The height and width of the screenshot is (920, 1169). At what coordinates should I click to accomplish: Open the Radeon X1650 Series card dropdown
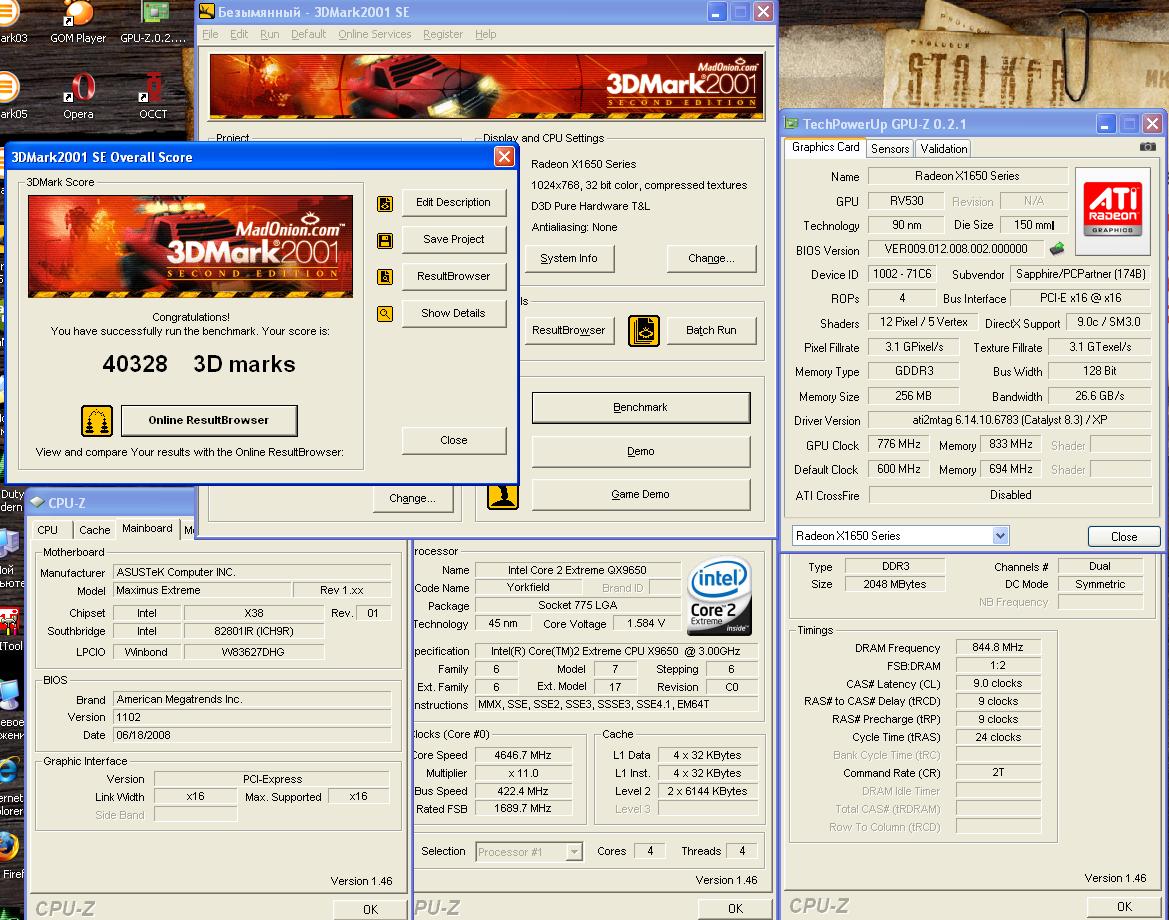(x=1001, y=535)
